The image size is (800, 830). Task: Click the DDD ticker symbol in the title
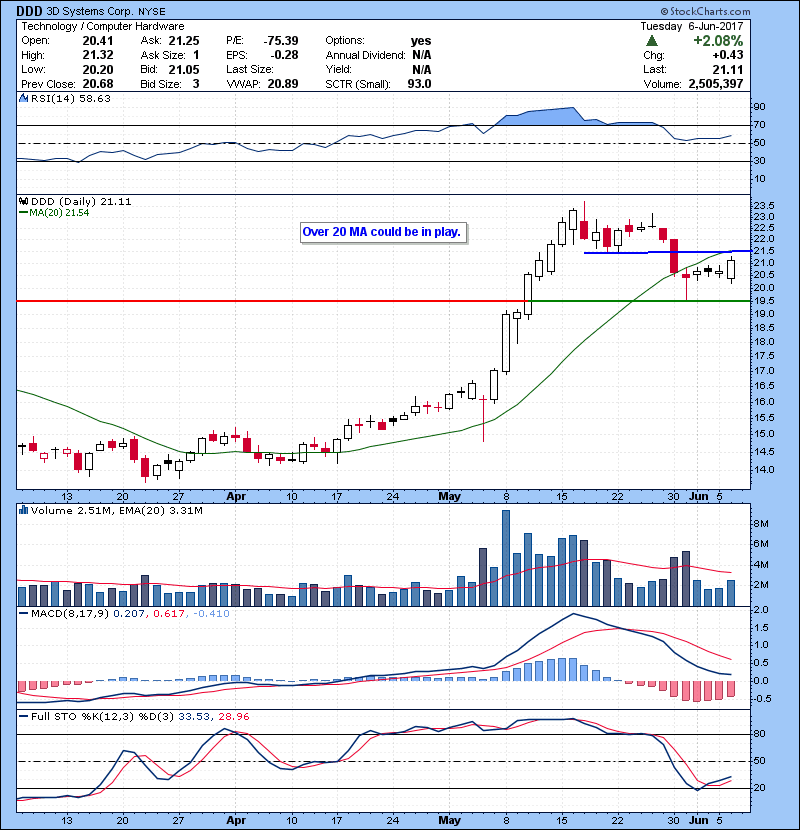pos(29,11)
